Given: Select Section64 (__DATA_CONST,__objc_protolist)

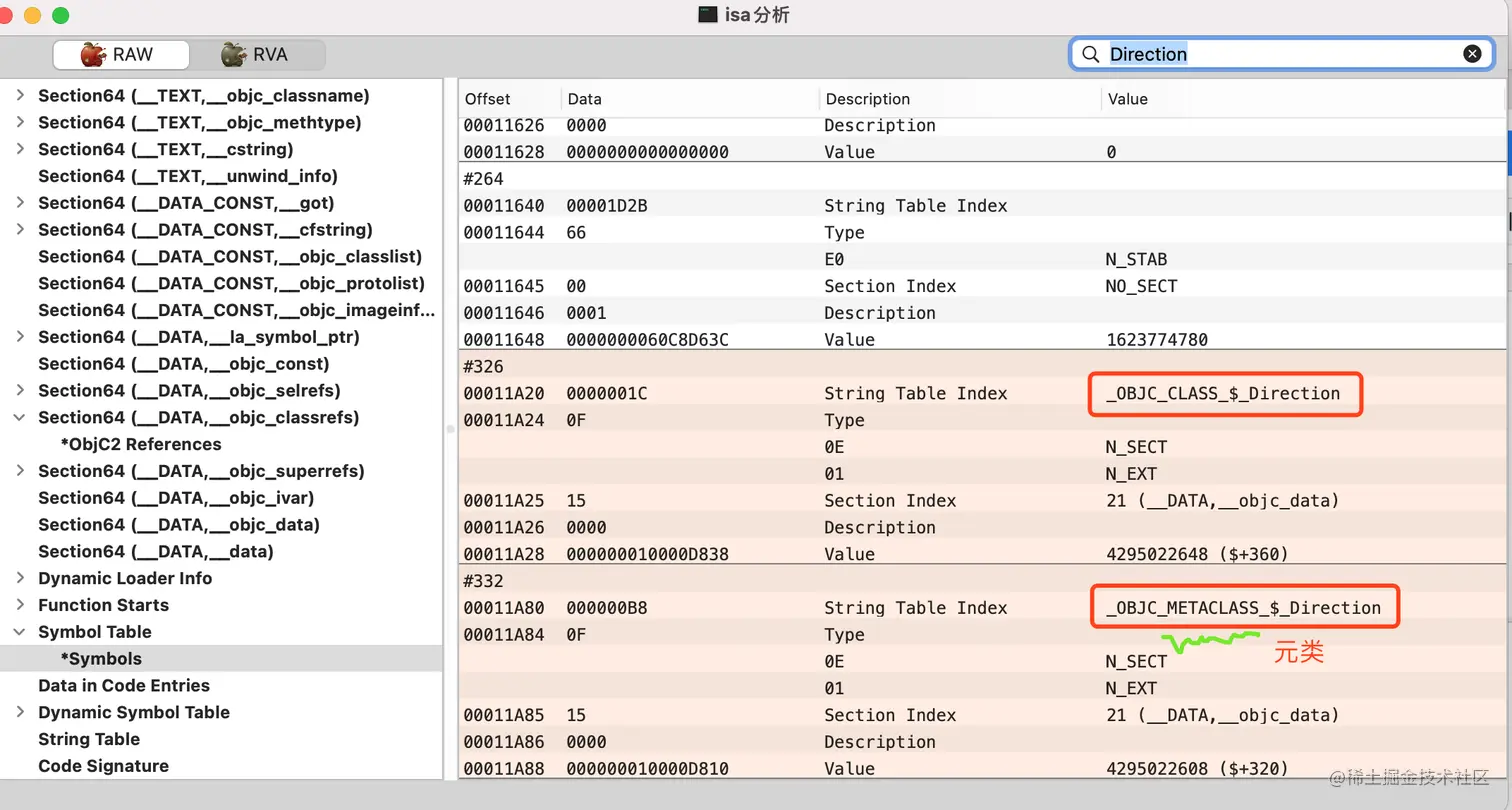Looking at the screenshot, I should pyautogui.click(x=231, y=283).
